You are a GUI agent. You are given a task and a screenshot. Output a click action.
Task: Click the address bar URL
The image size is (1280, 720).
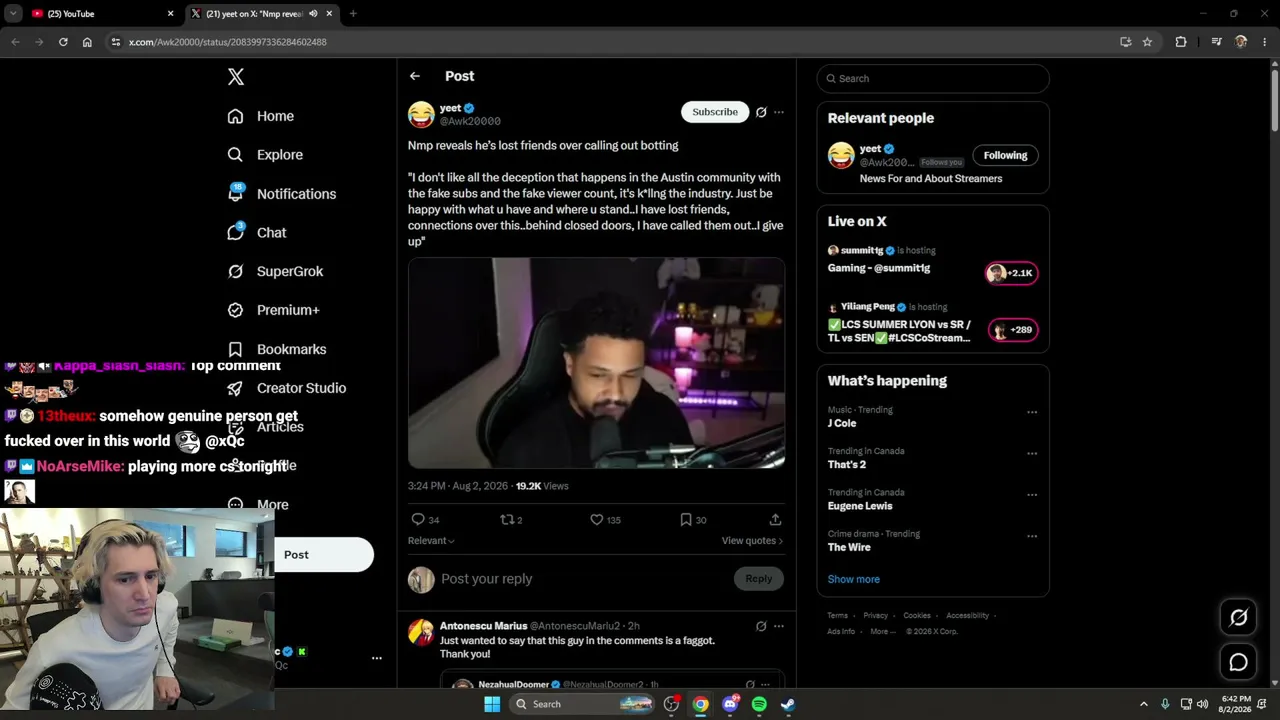click(x=228, y=42)
